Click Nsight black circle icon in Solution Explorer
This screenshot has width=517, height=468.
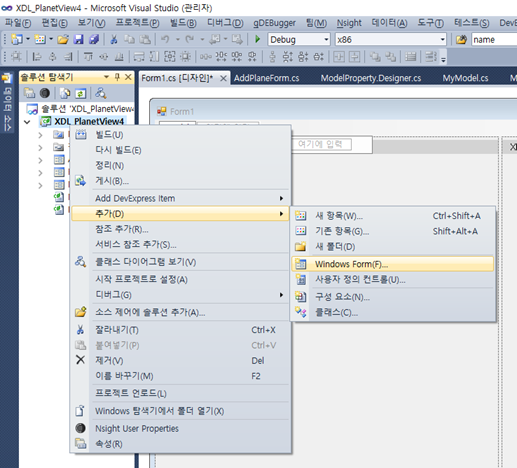click(x=45, y=93)
